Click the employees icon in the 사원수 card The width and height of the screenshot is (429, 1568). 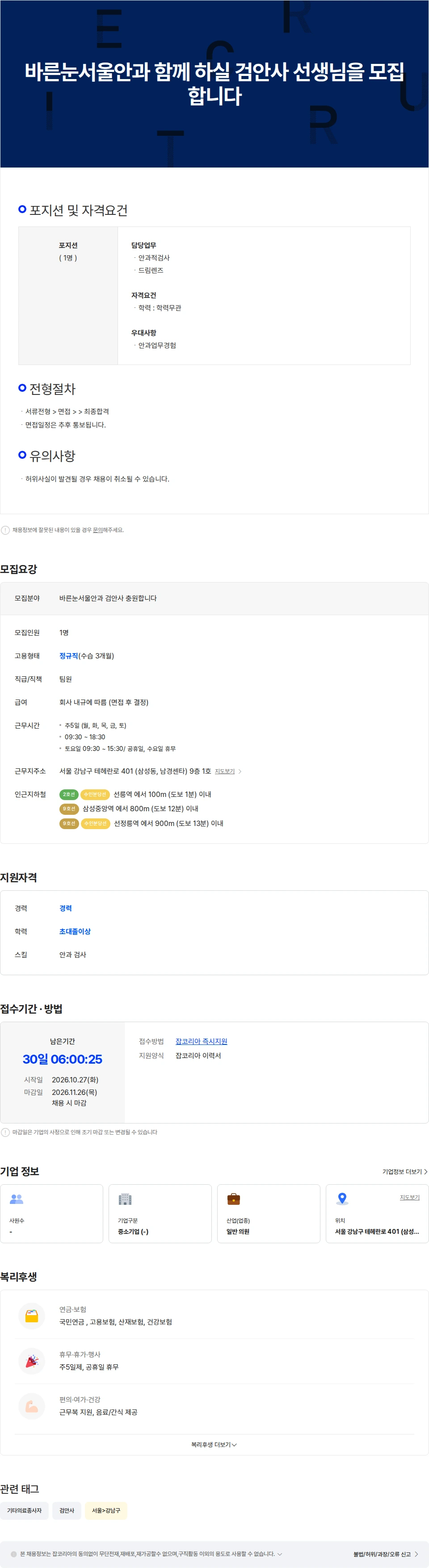pos(17,1199)
